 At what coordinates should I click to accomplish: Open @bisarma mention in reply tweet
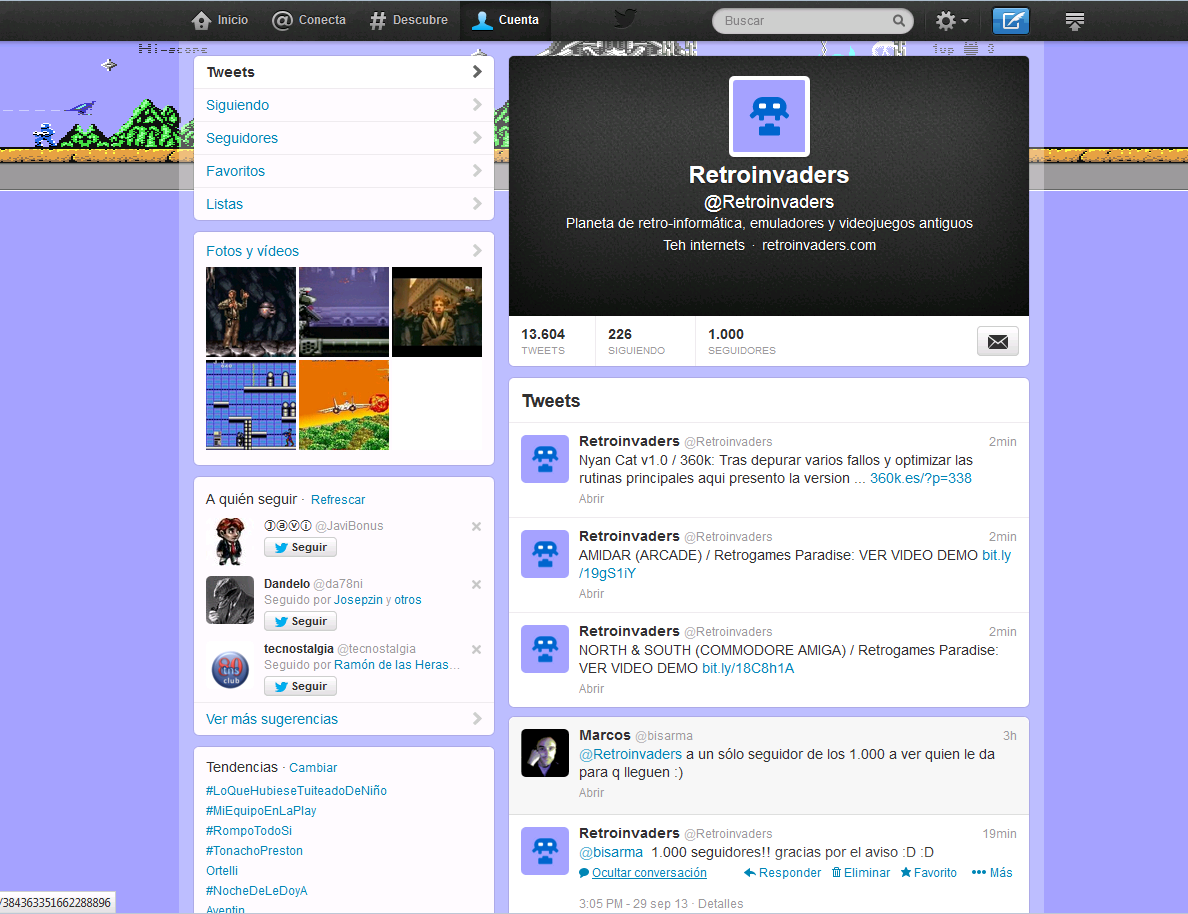(611, 853)
